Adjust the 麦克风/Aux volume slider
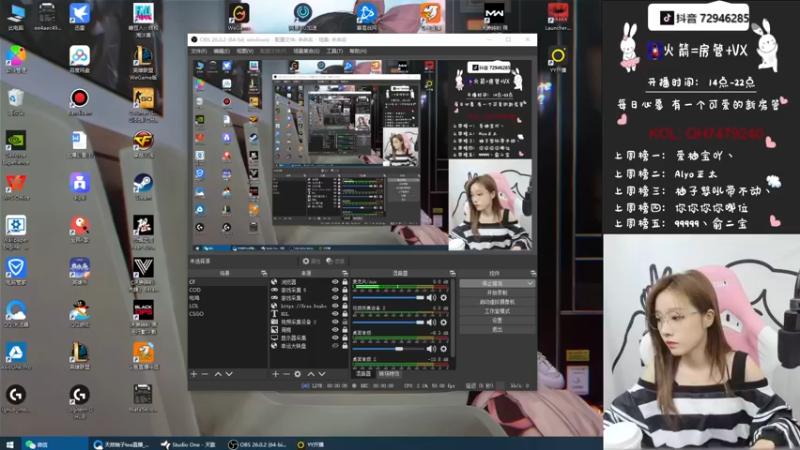This screenshot has width=800, height=450. point(389,297)
